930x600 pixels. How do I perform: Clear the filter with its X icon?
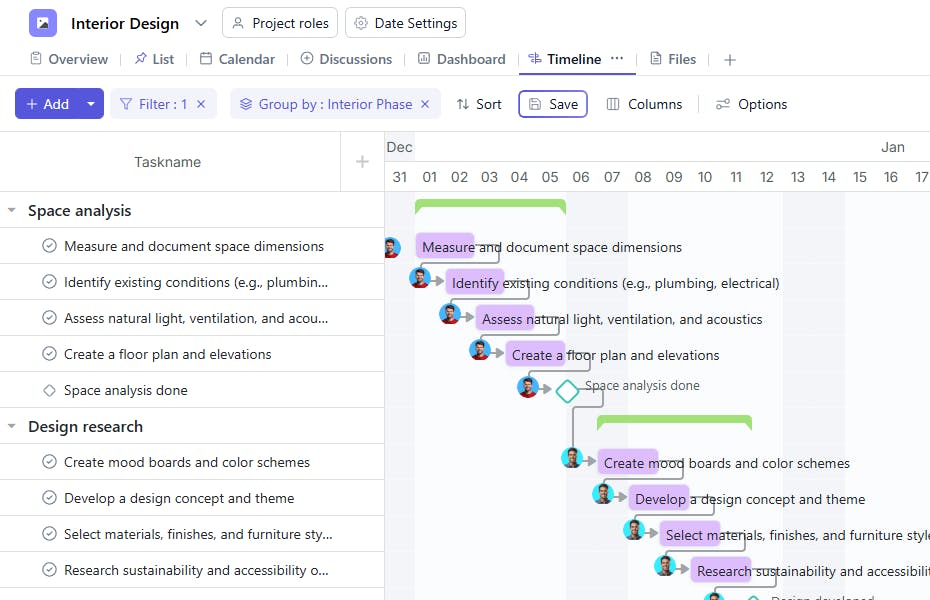tap(201, 104)
